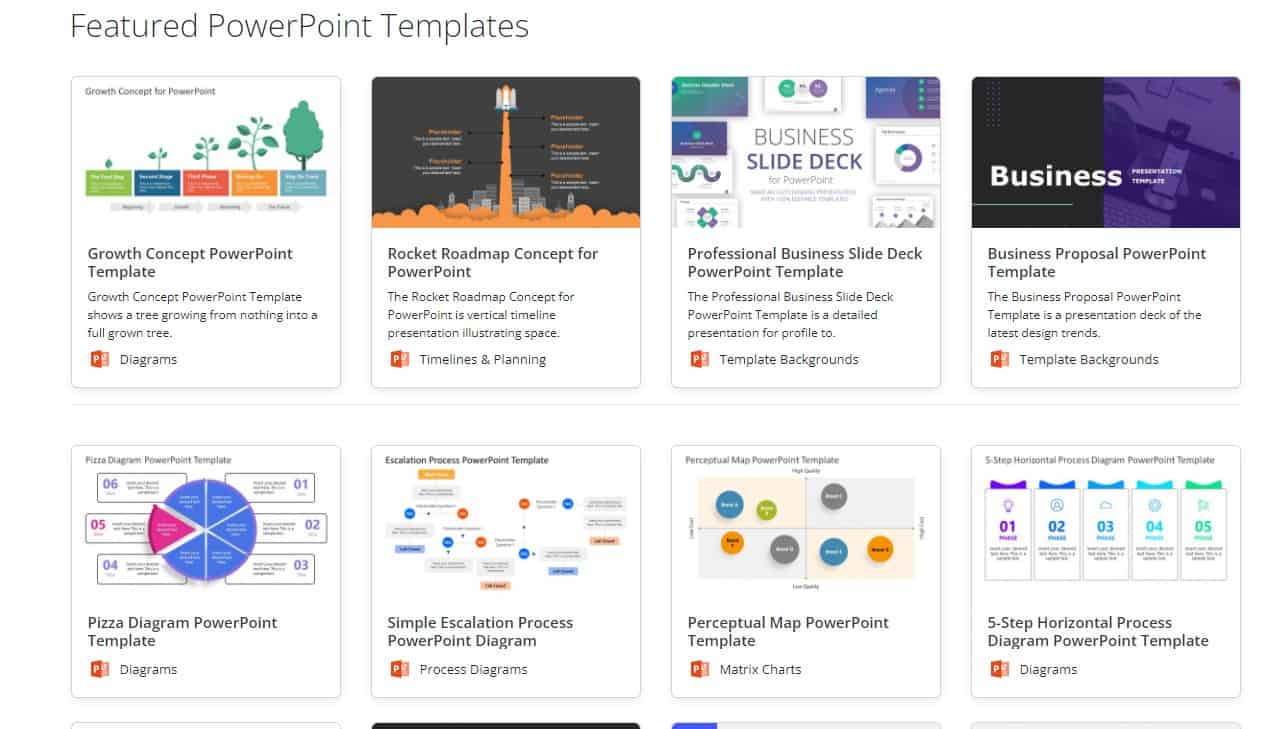The width and height of the screenshot is (1278, 729).
Task: Open Growth Concept PowerPoint Template title link
Action: 190,262
